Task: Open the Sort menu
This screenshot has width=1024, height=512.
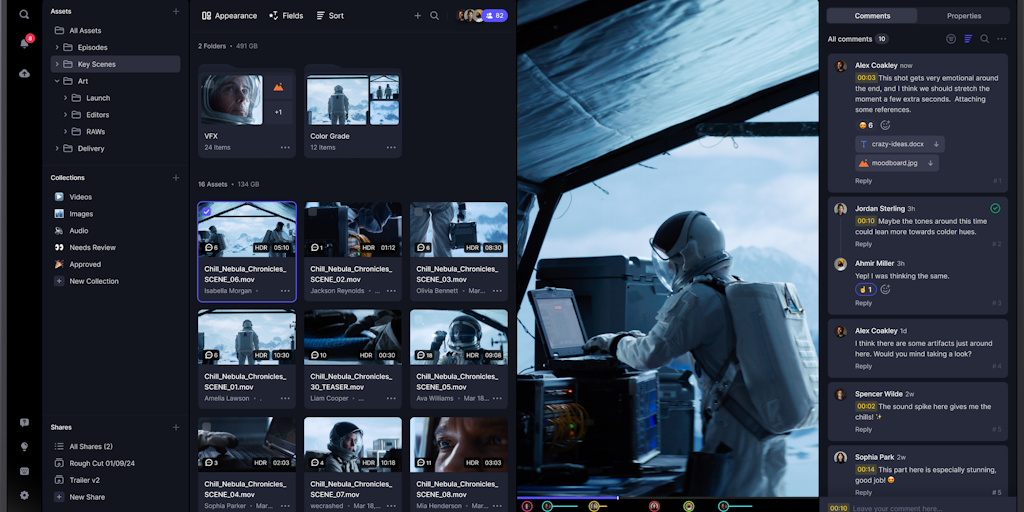Action: (330, 16)
